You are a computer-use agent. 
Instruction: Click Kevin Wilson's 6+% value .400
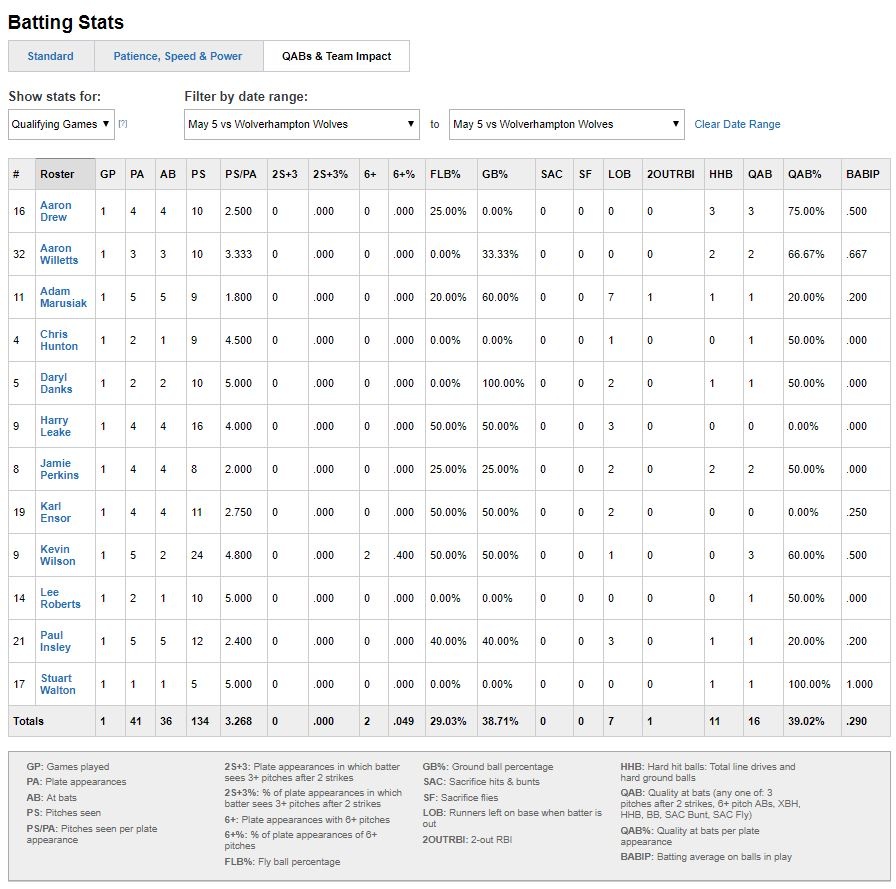click(403, 555)
